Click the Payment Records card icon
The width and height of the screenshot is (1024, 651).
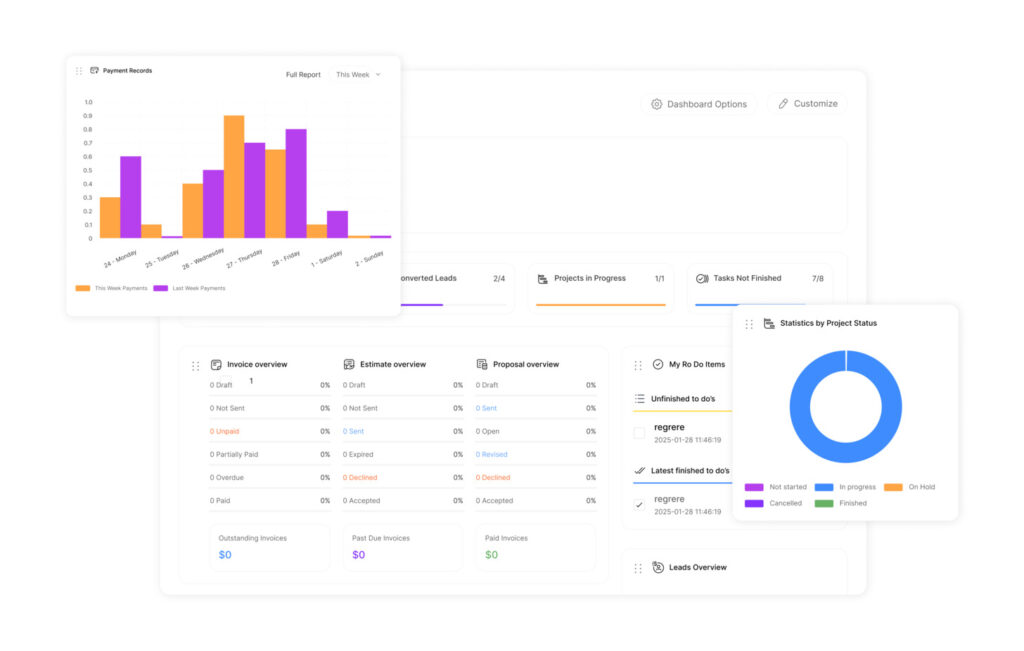(94, 71)
